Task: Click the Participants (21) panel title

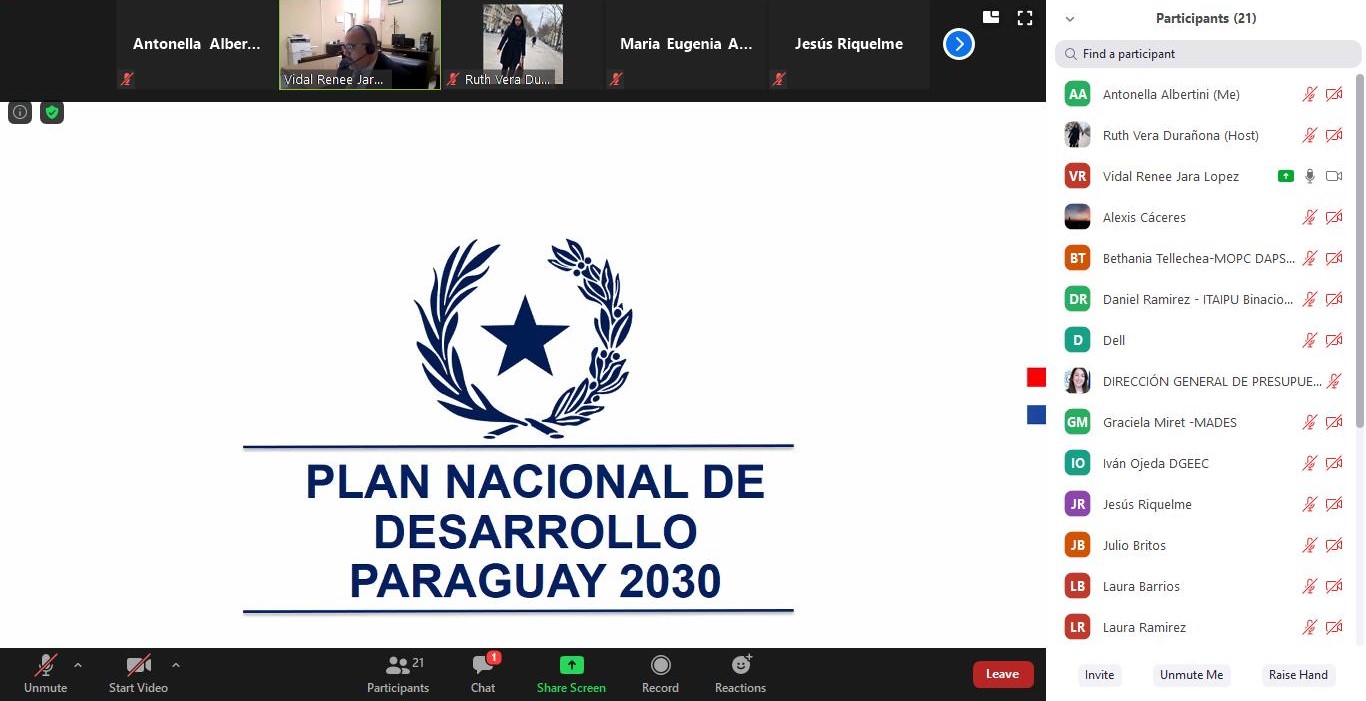Action: pyautogui.click(x=1206, y=18)
